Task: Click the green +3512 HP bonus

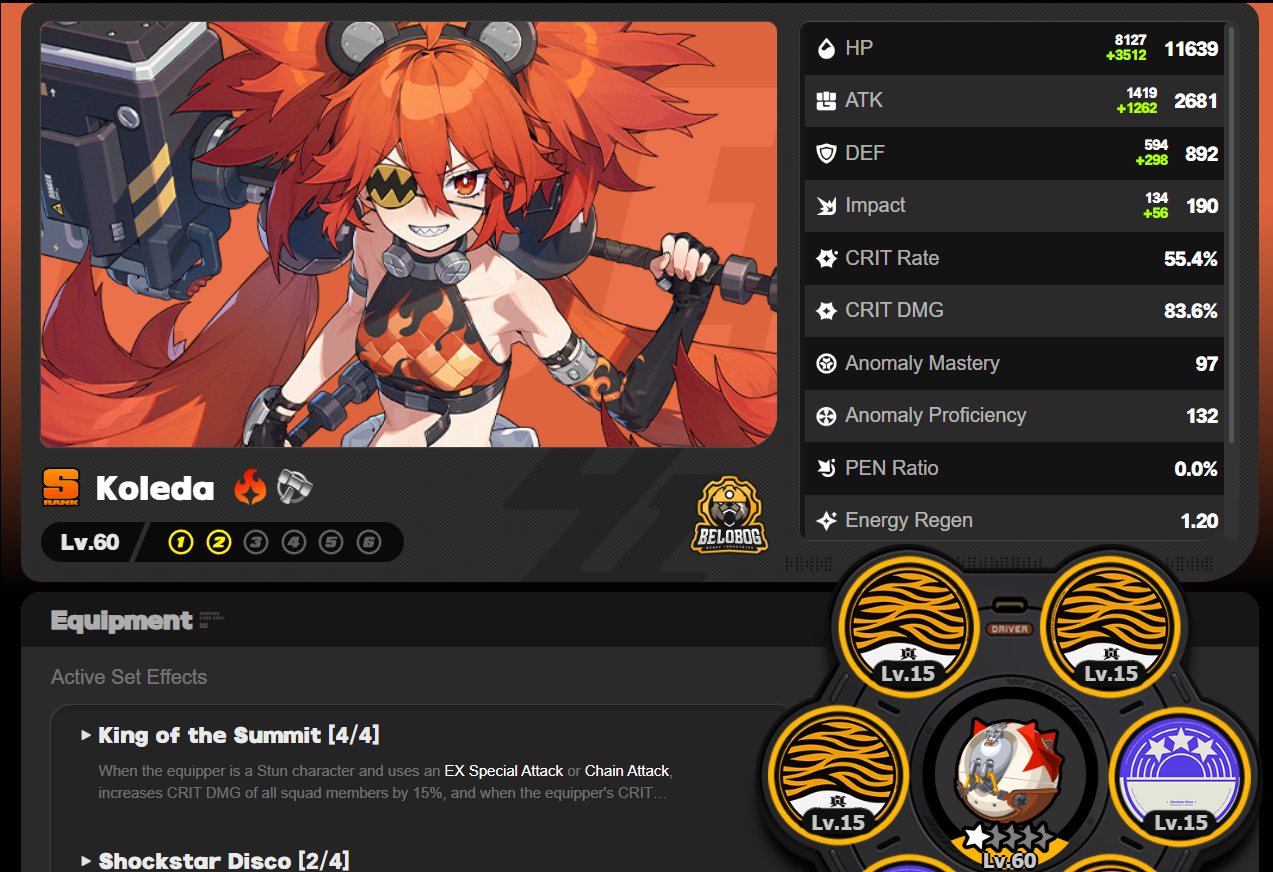Action: pyautogui.click(x=1126, y=55)
